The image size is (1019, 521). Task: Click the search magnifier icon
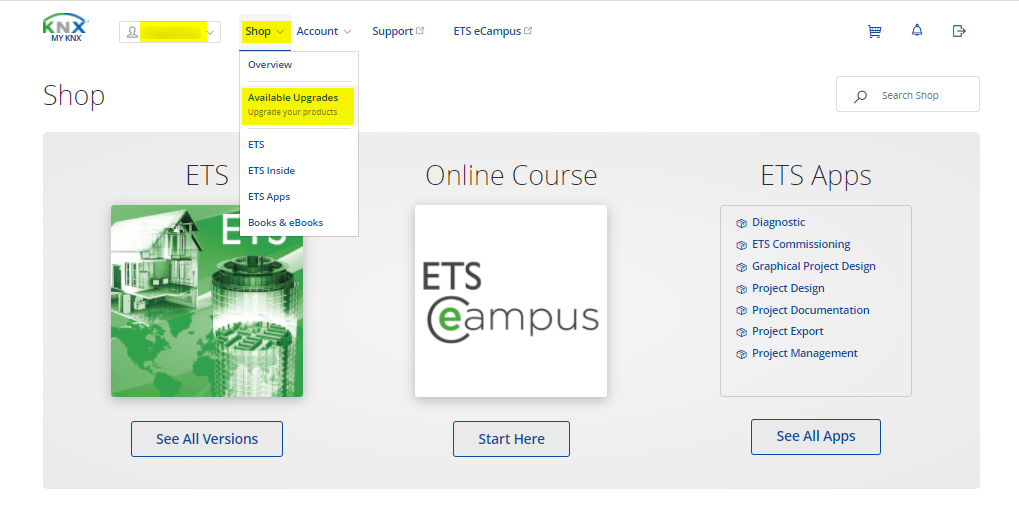pyautogui.click(x=860, y=96)
